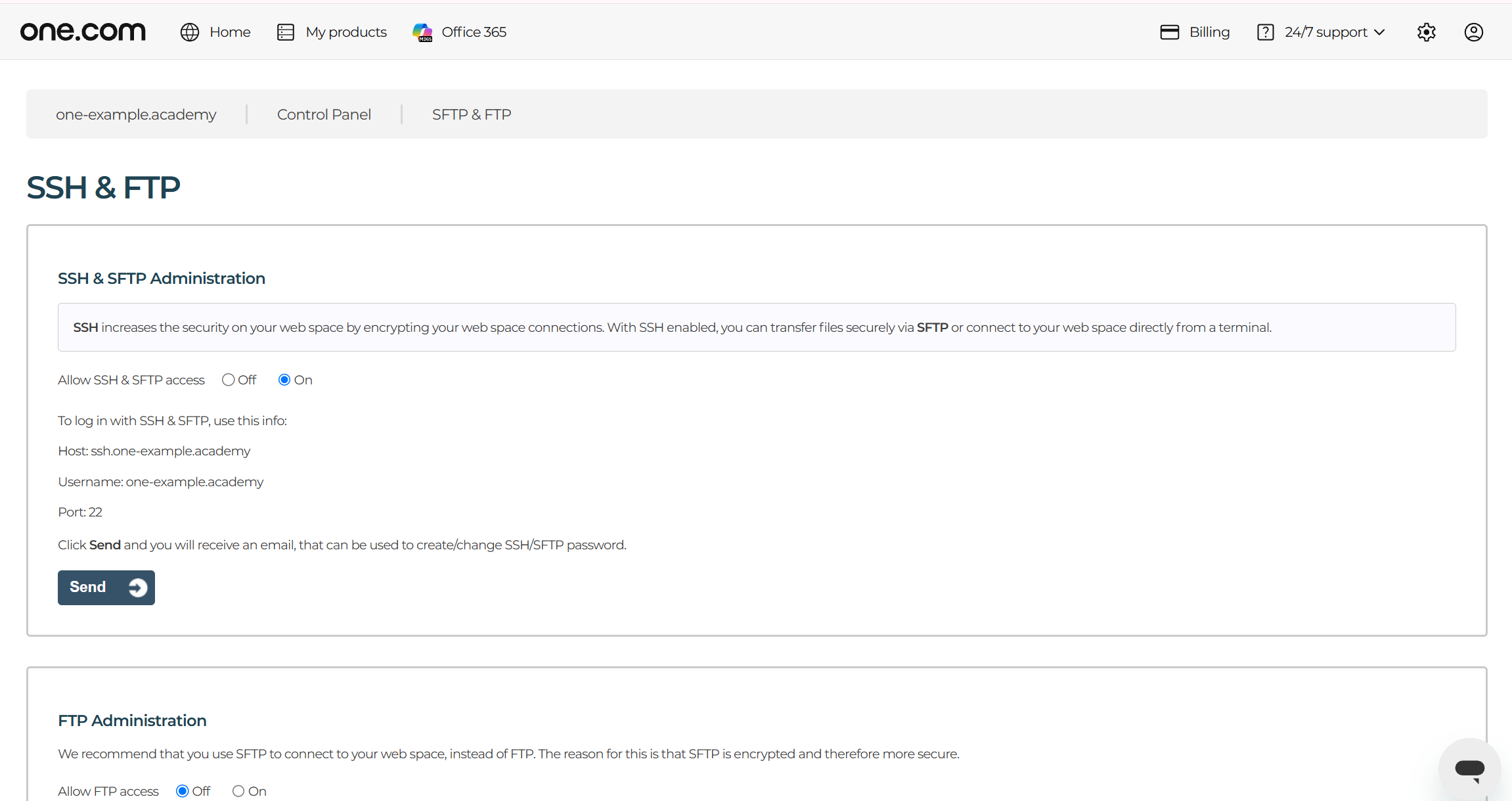
Task: Click the support question mark icon
Action: coord(1266,32)
